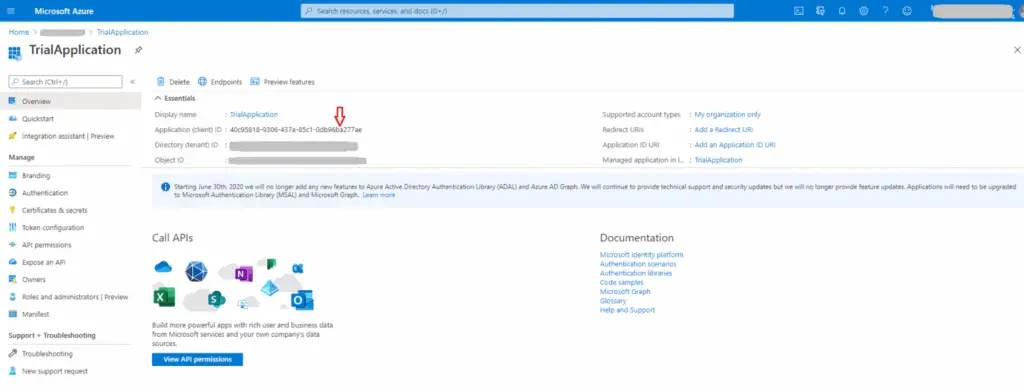The image size is (1024, 392).
Task: Open Authentication libraries documentation link
Action: 635,273
